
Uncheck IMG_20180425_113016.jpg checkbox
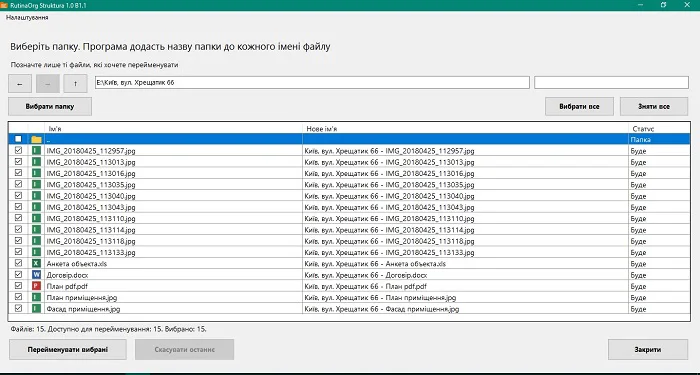[x=18, y=173]
